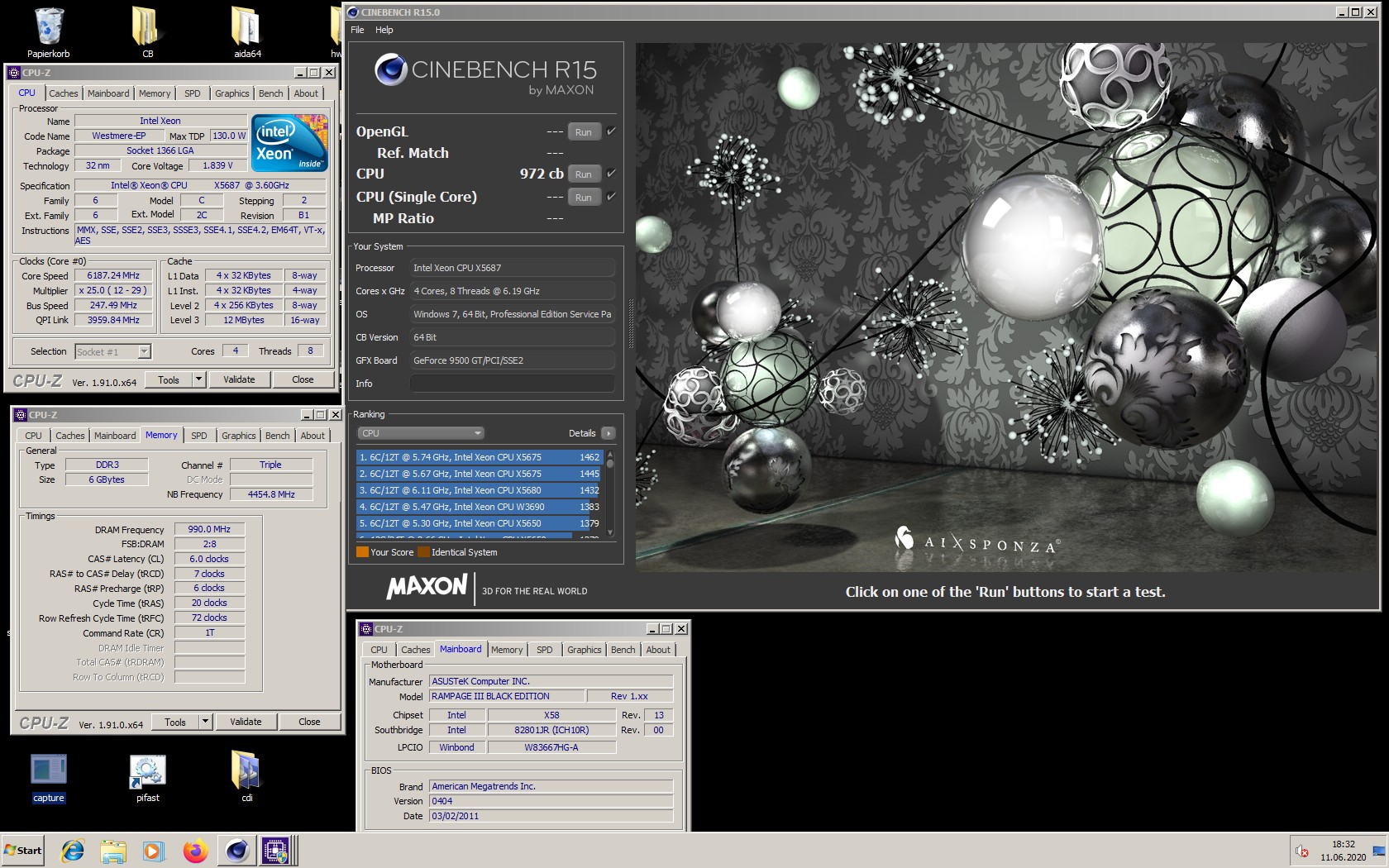Image resolution: width=1389 pixels, height=868 pixels.
Task: Open About tab in Mainboard CPU-Z window
Action: (658, 650)
